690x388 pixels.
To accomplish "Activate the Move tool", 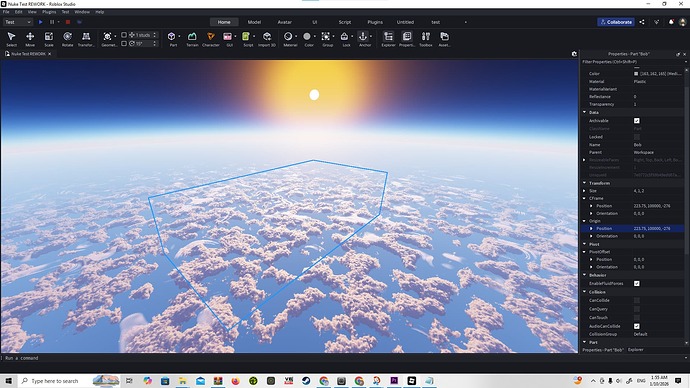I will tap(30, 39).
